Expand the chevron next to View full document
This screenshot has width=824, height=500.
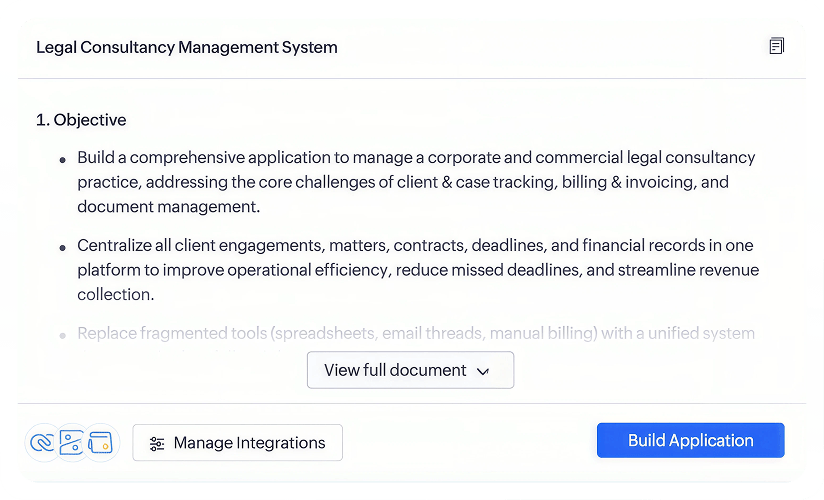pos(482,371)
